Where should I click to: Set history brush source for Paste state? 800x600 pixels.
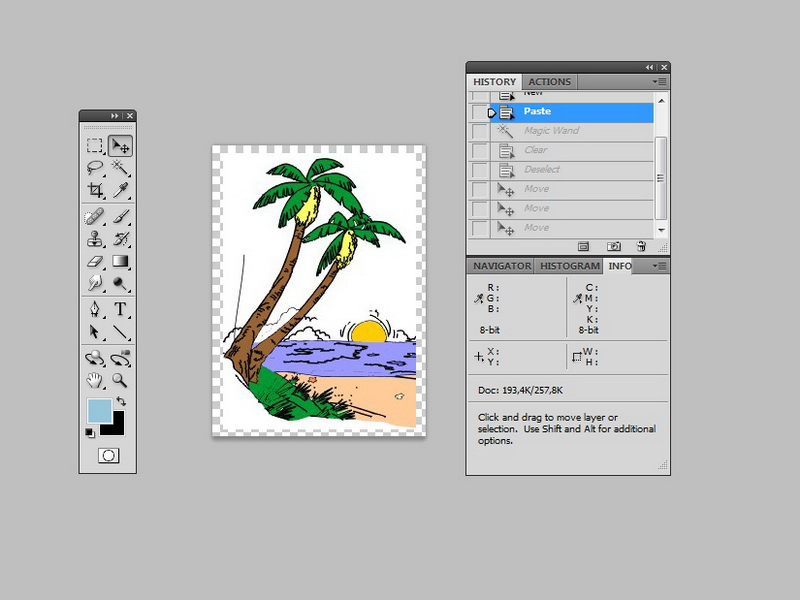(480, 112)
